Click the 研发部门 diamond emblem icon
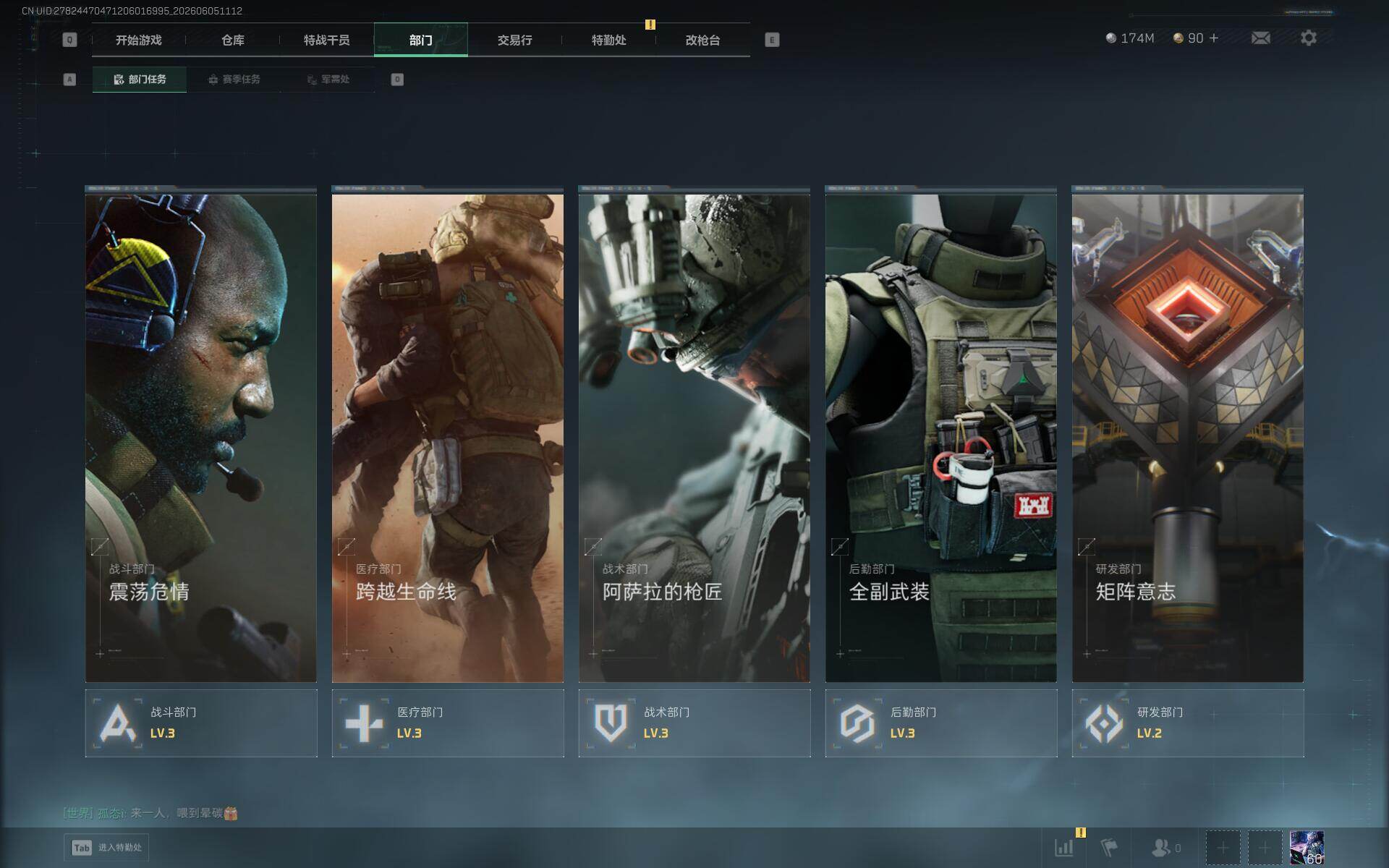Image resolution: width=1389 pixels, height=868 pixels. click(1105, 723)
